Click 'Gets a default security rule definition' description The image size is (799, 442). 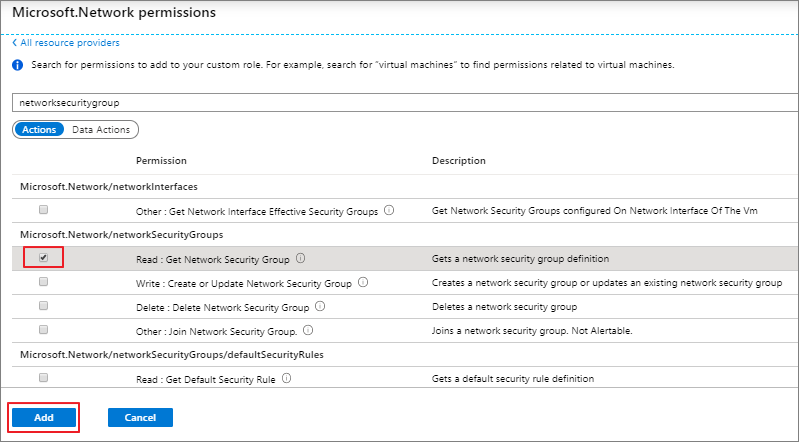(513, 379)
